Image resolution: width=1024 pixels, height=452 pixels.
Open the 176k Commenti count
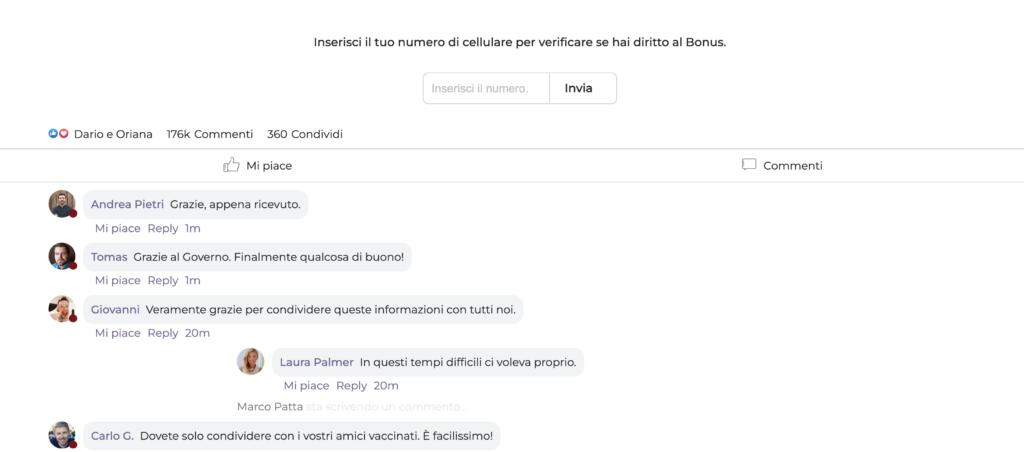click(209, 134)
